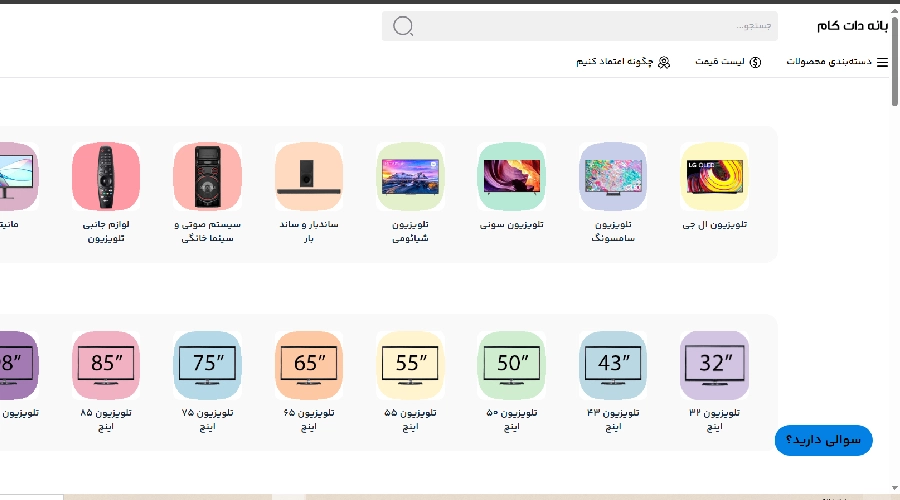Choose the partially visible 98 inch TV icon
Viewport: 900px width, 500px height.
[19, 365]
